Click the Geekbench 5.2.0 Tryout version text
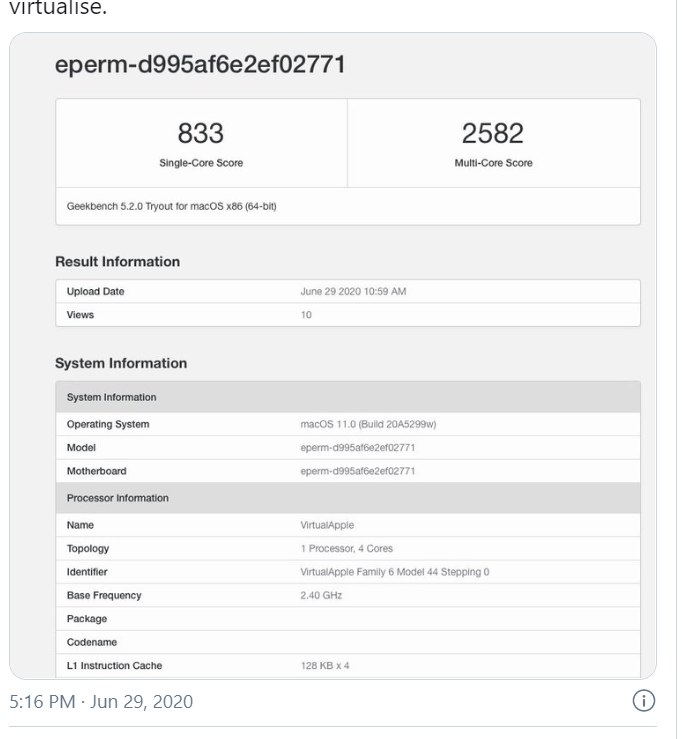Image resolution: width=682 pixels, height=739 pixels. pos(172,206)
